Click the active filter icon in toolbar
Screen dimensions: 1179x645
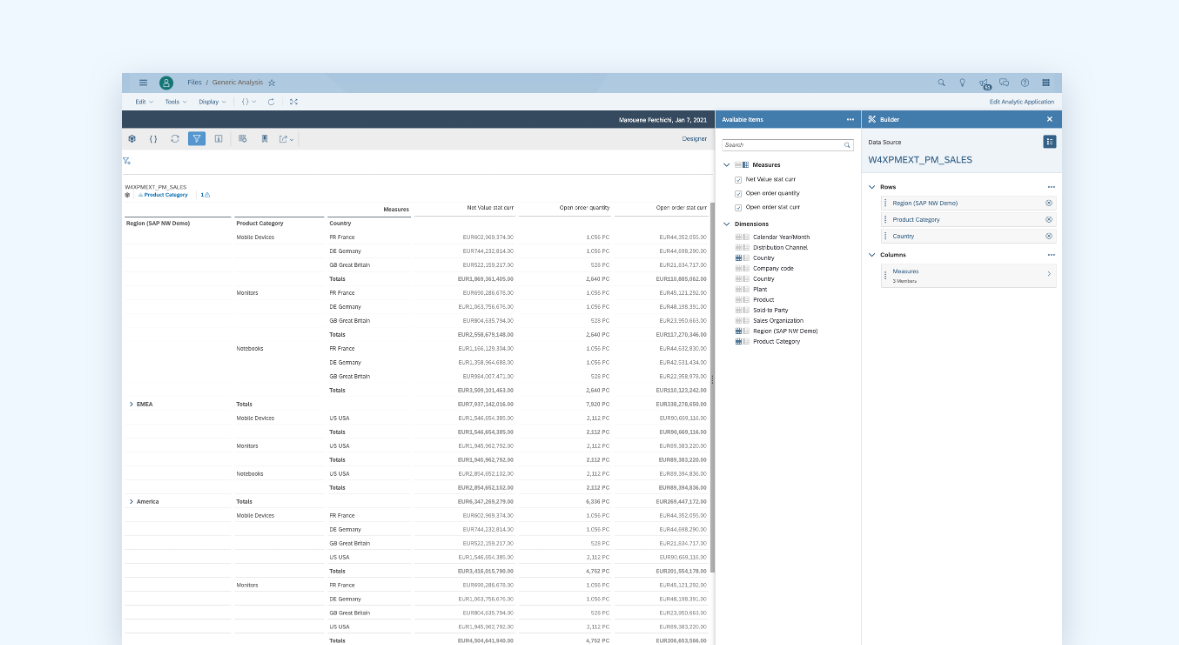pos(197,139)
